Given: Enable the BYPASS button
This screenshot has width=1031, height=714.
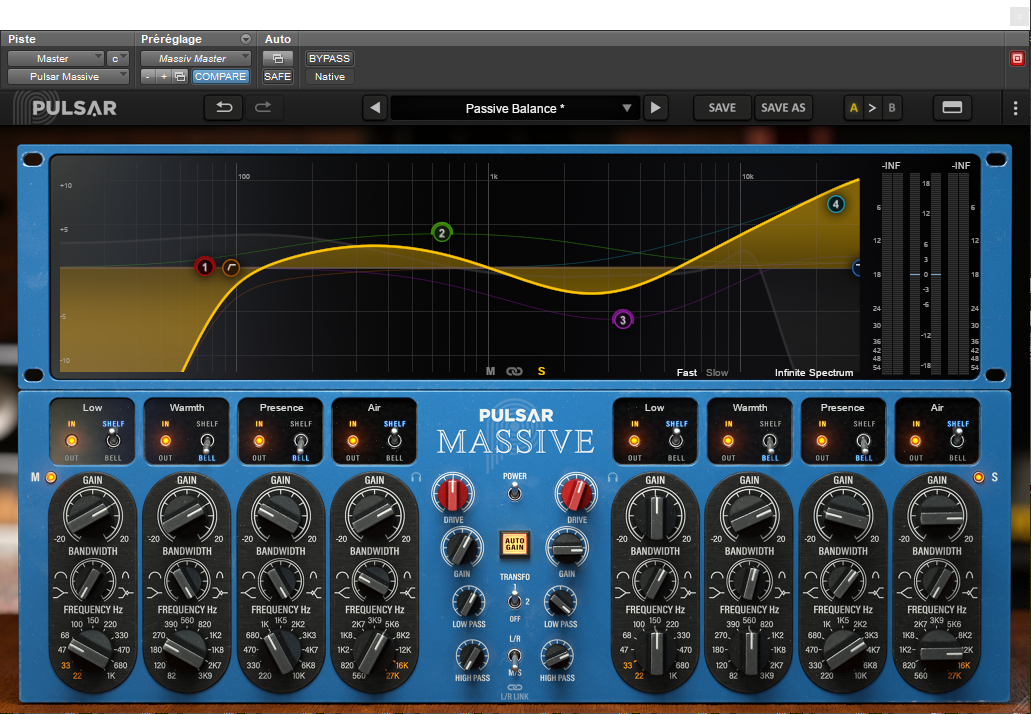Looking at the screenshot, I should click(329, 58).
